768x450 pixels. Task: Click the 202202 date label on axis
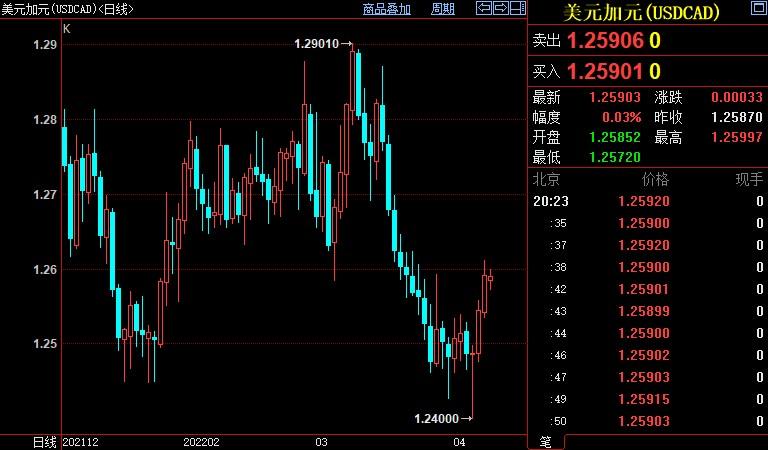pos(202,441)
